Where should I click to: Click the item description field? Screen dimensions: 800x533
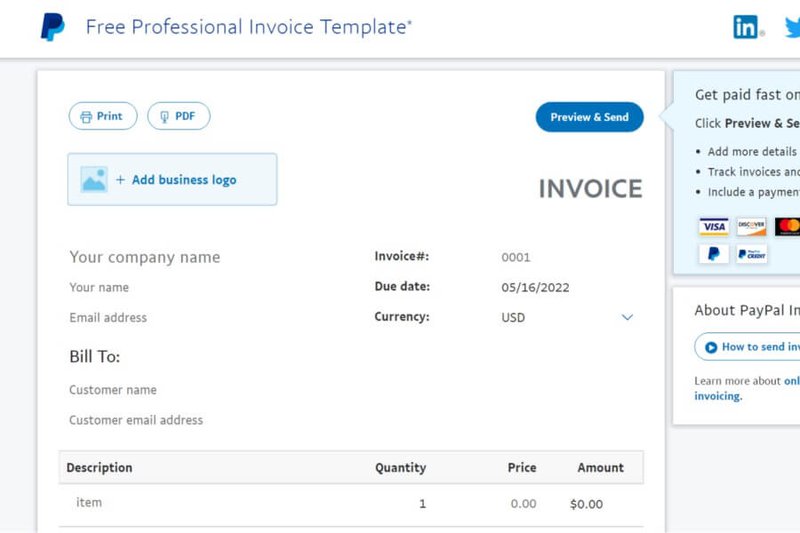pos(89,503)
